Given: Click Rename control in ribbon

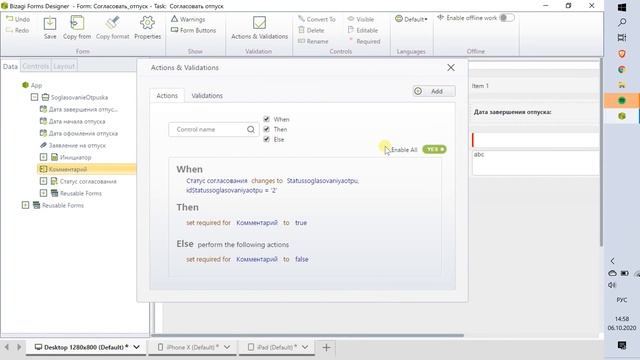Looking at the screenshot, I should (x=313, y=41).
